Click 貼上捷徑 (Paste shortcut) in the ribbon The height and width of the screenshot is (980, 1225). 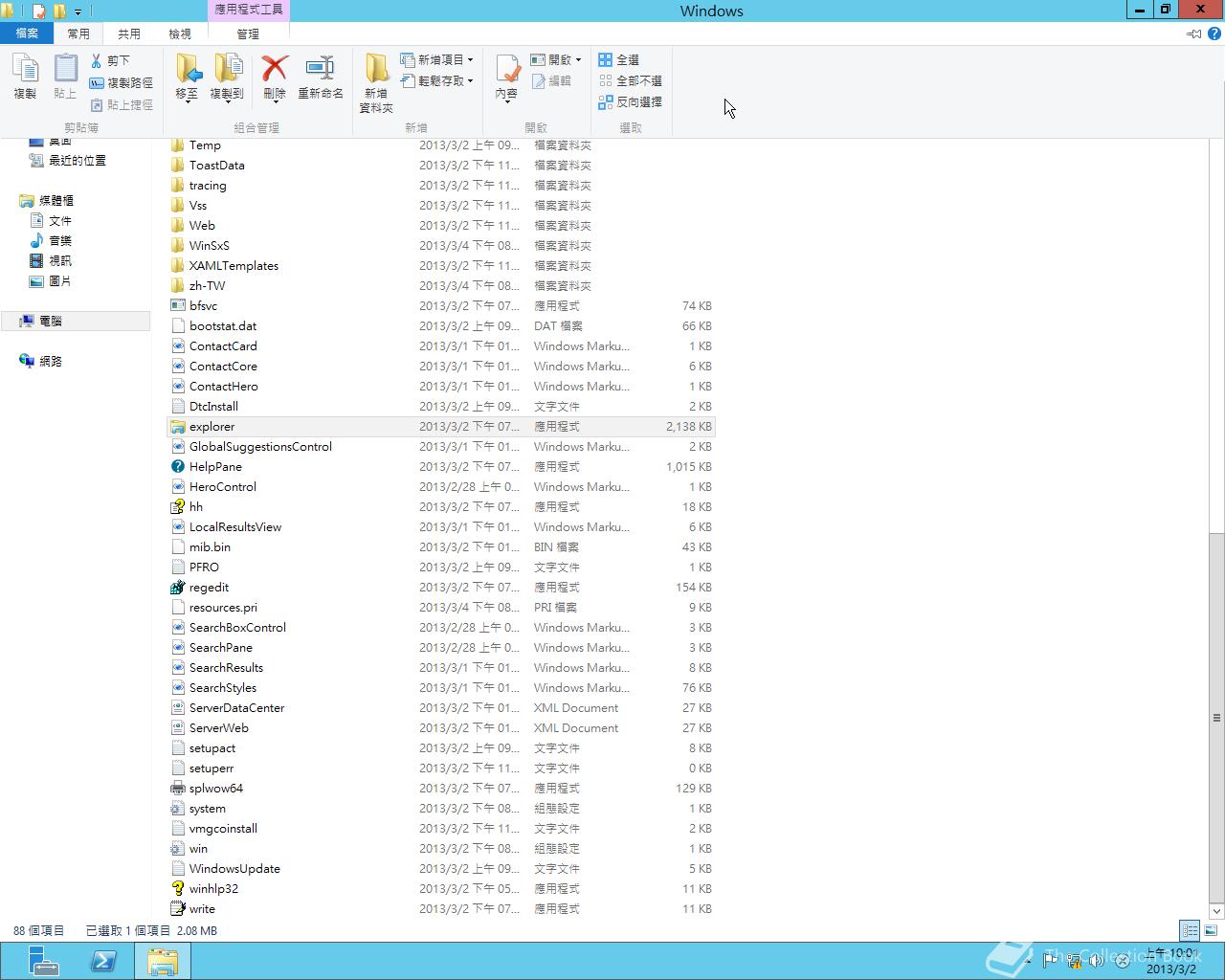(122, 105)
